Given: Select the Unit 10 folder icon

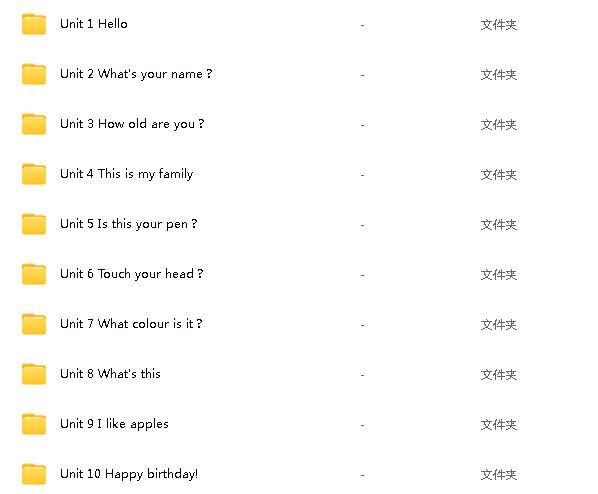Looking at the screenshot, I should (x=34, y=474).
